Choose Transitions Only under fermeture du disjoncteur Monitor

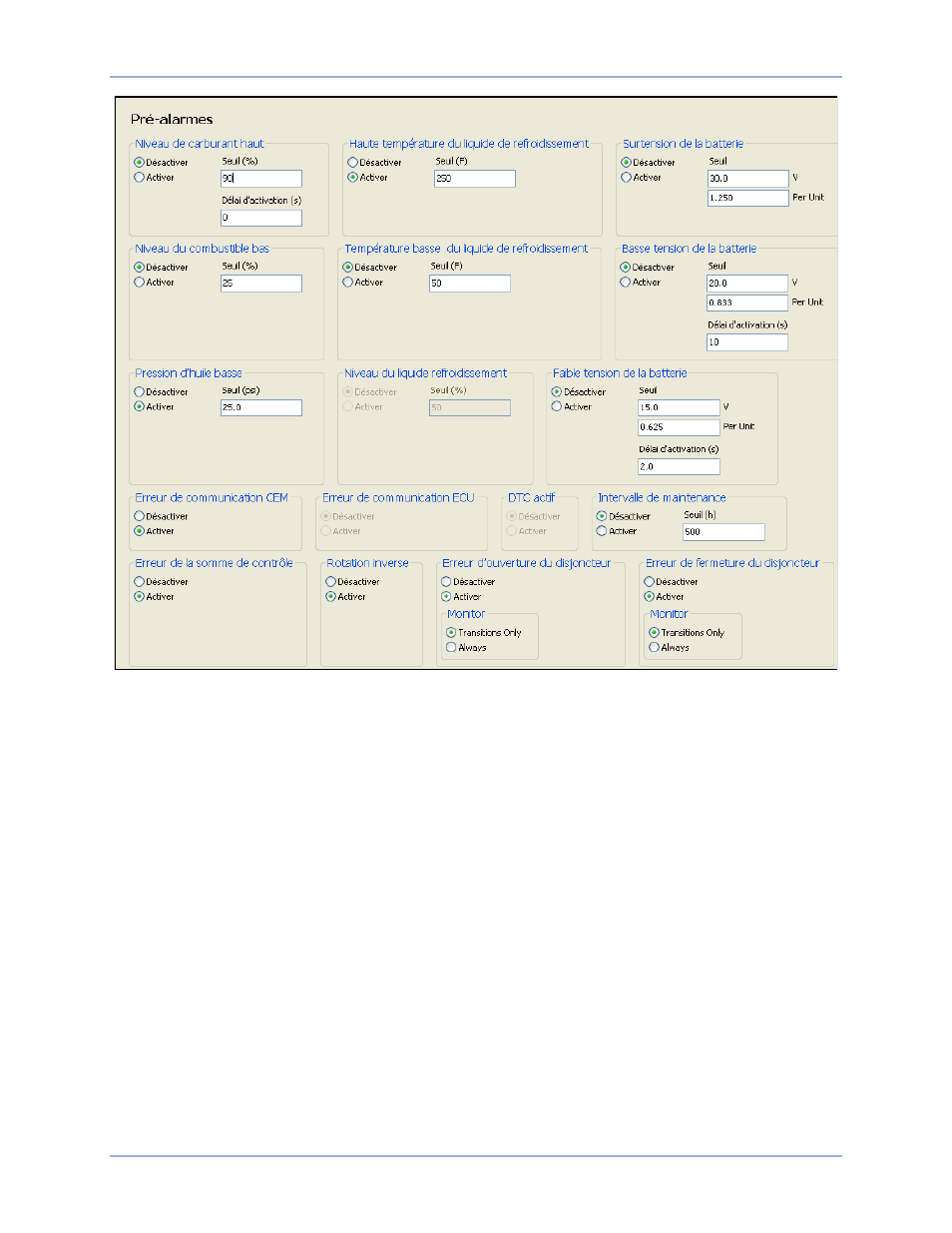[654, 633]
